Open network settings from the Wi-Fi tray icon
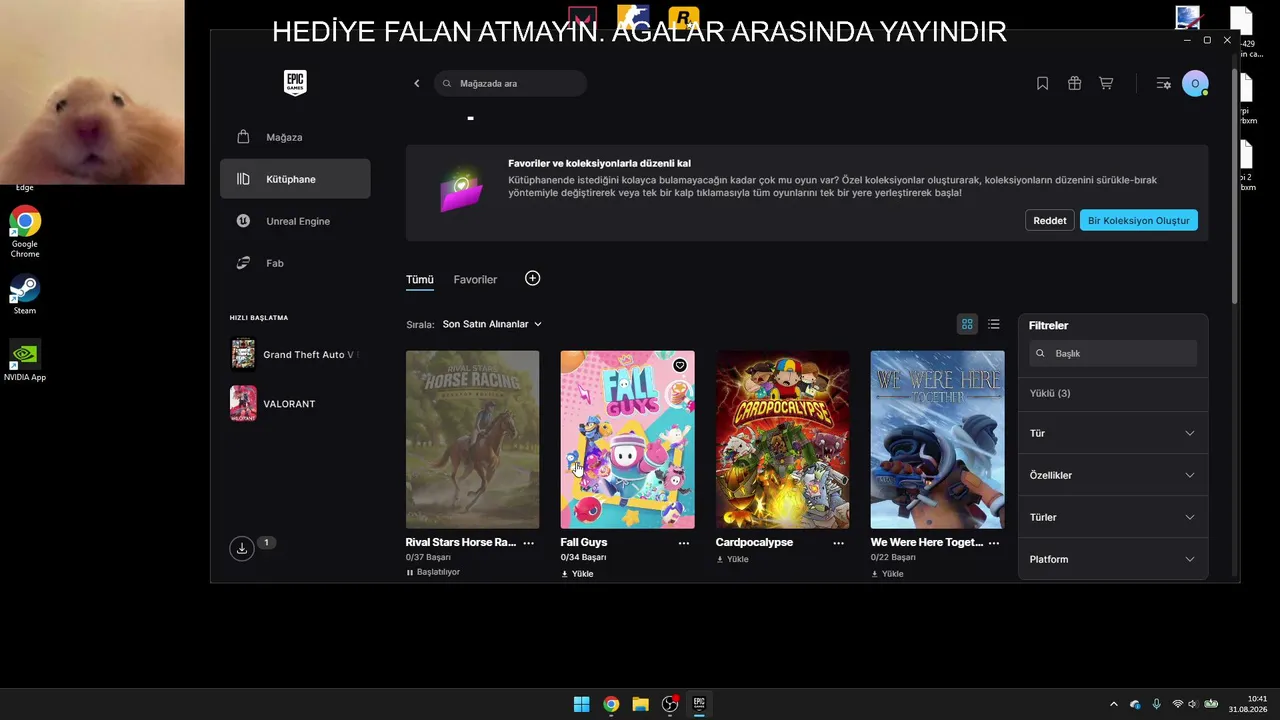Image resolution: width=1280 pixels, height=720 pixels. [1177, 704]
